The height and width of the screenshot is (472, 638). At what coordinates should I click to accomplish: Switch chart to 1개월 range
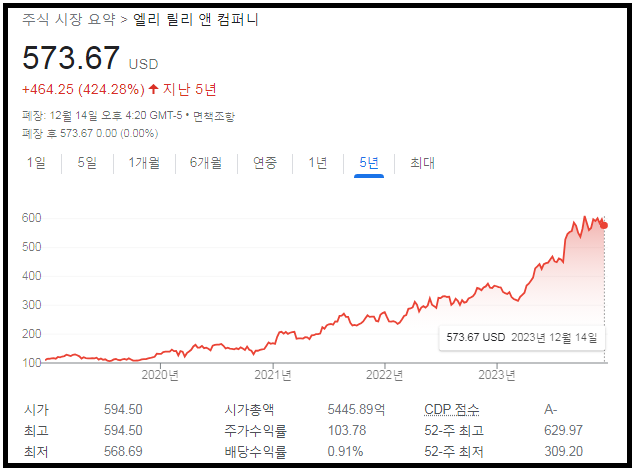[x=144, y=163]
